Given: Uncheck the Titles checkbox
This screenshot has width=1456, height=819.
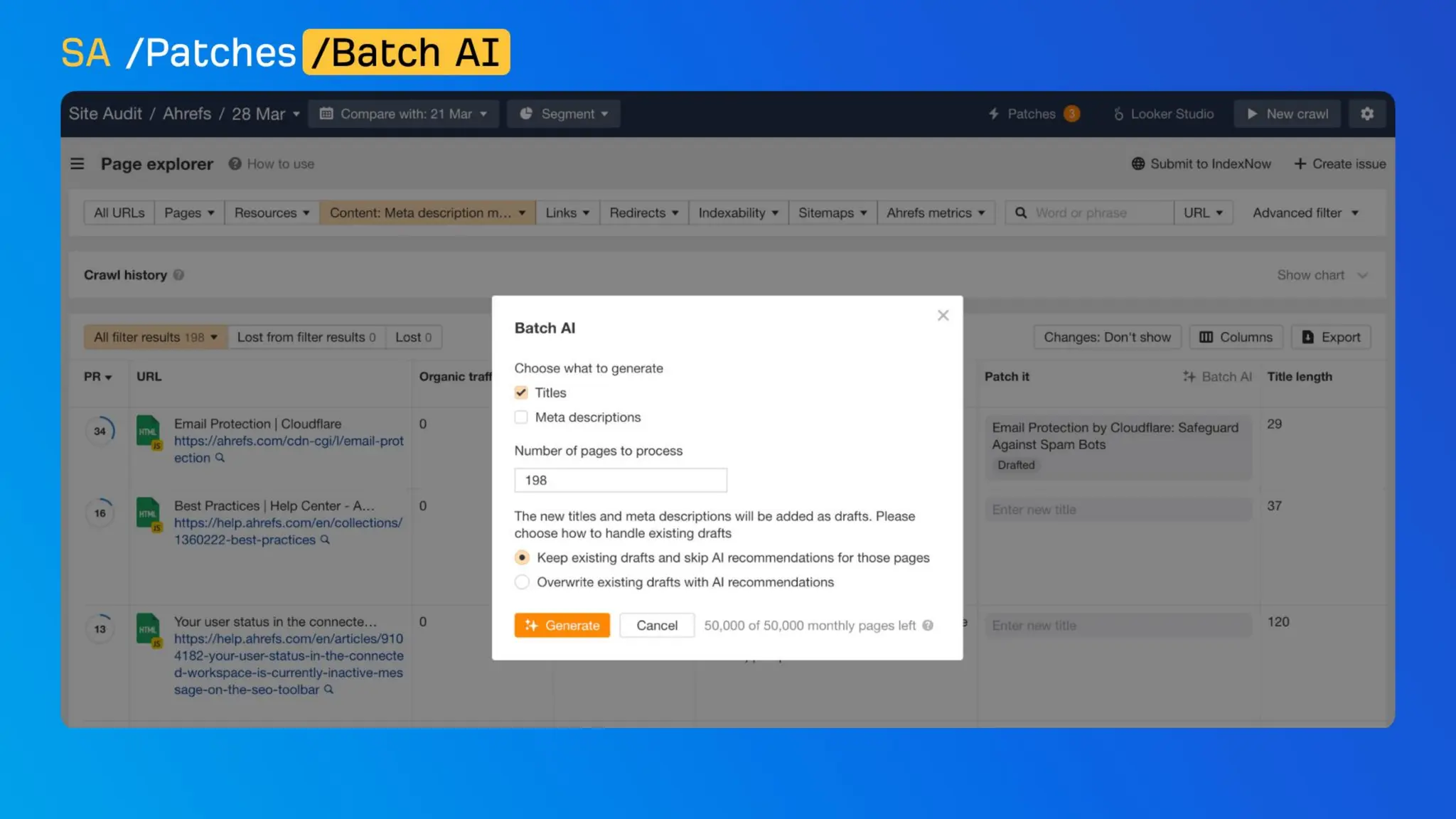Looking at the screenshot, I should pos(521,392).
